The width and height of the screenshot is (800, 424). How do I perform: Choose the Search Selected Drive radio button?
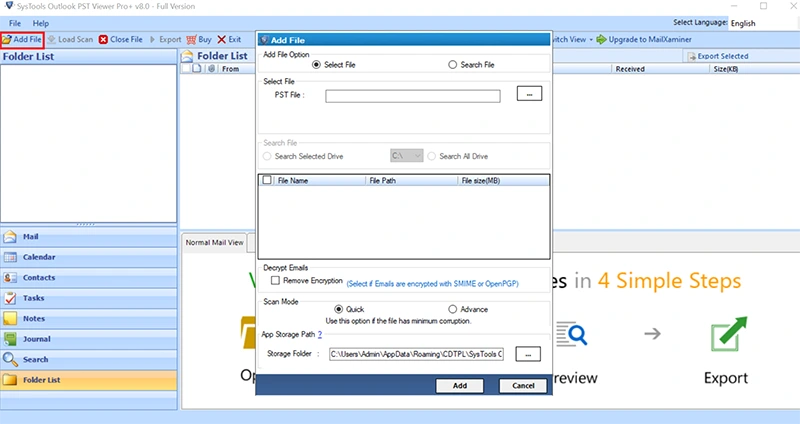point(267,156)
